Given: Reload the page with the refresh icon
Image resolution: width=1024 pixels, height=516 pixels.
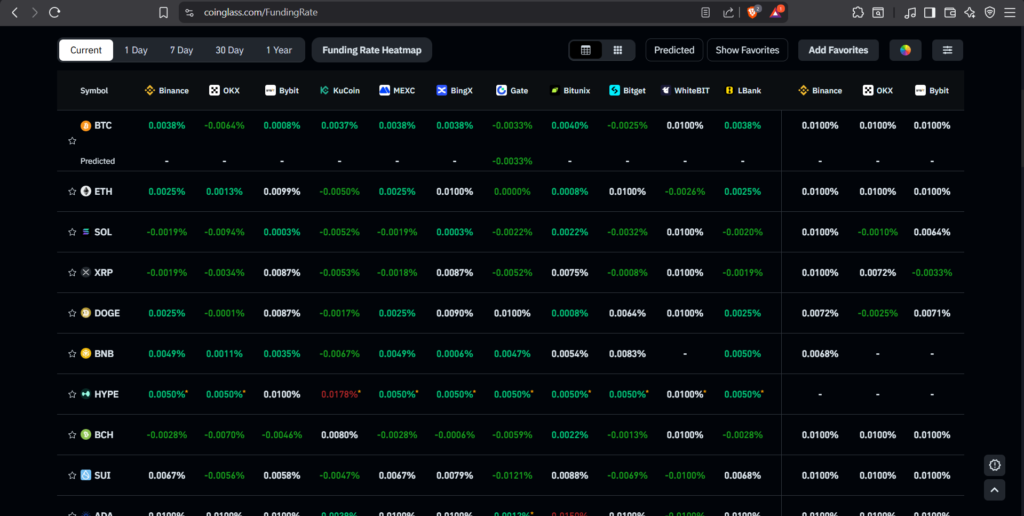Looking at the screenshot, I should [x=54, y=12].
